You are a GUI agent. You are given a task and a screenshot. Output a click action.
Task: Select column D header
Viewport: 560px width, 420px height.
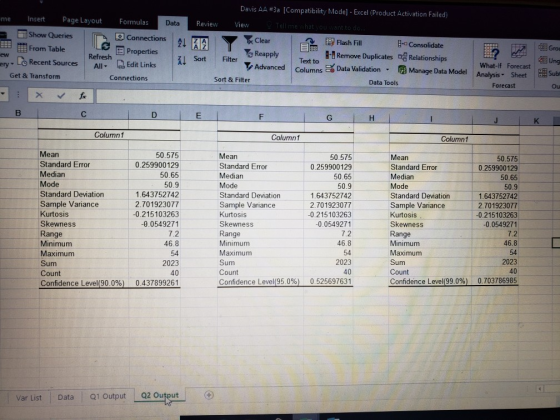pos(154,115)
